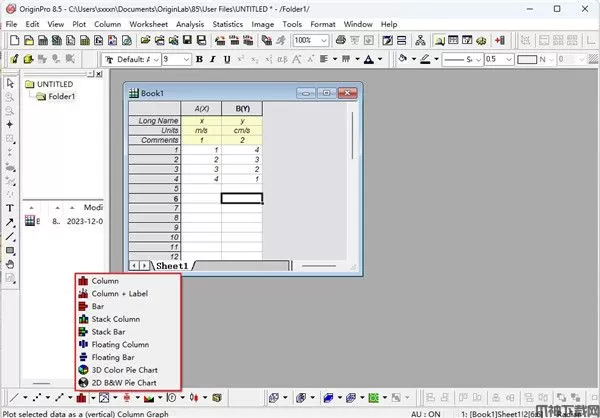The width and height of the screenshot is (600, 418).
Task: Click the Bold formatting button
Action: 200,59
